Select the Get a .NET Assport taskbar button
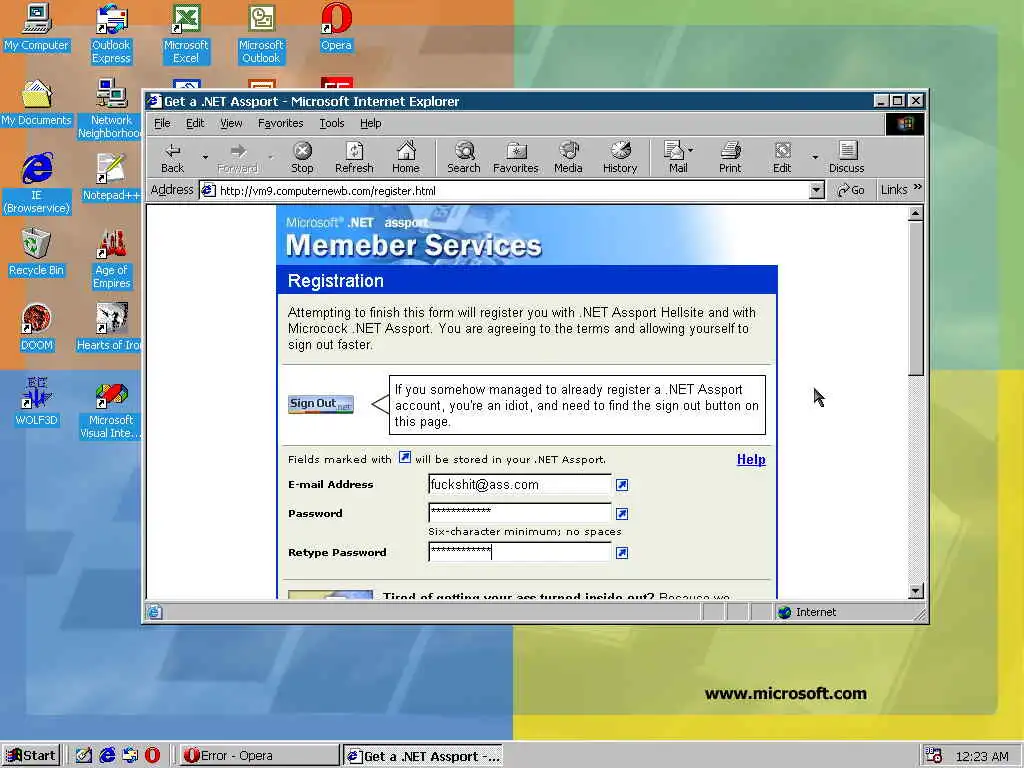This screenshot has width=1024, height=768. 424,756
